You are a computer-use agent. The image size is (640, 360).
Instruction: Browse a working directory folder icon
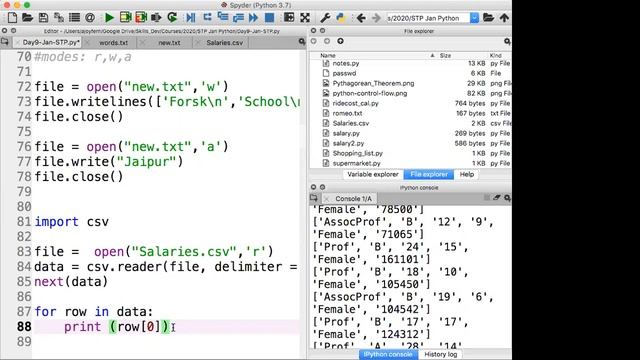(x=488, y=18)
